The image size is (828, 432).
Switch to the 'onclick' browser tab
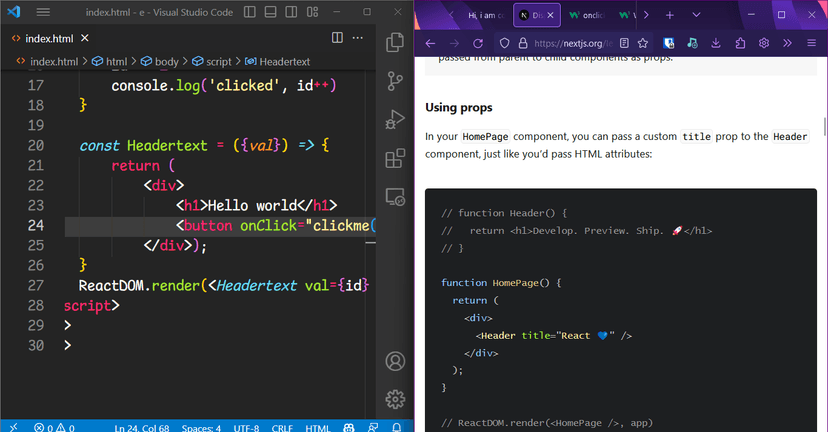click(x=586, y=16)
